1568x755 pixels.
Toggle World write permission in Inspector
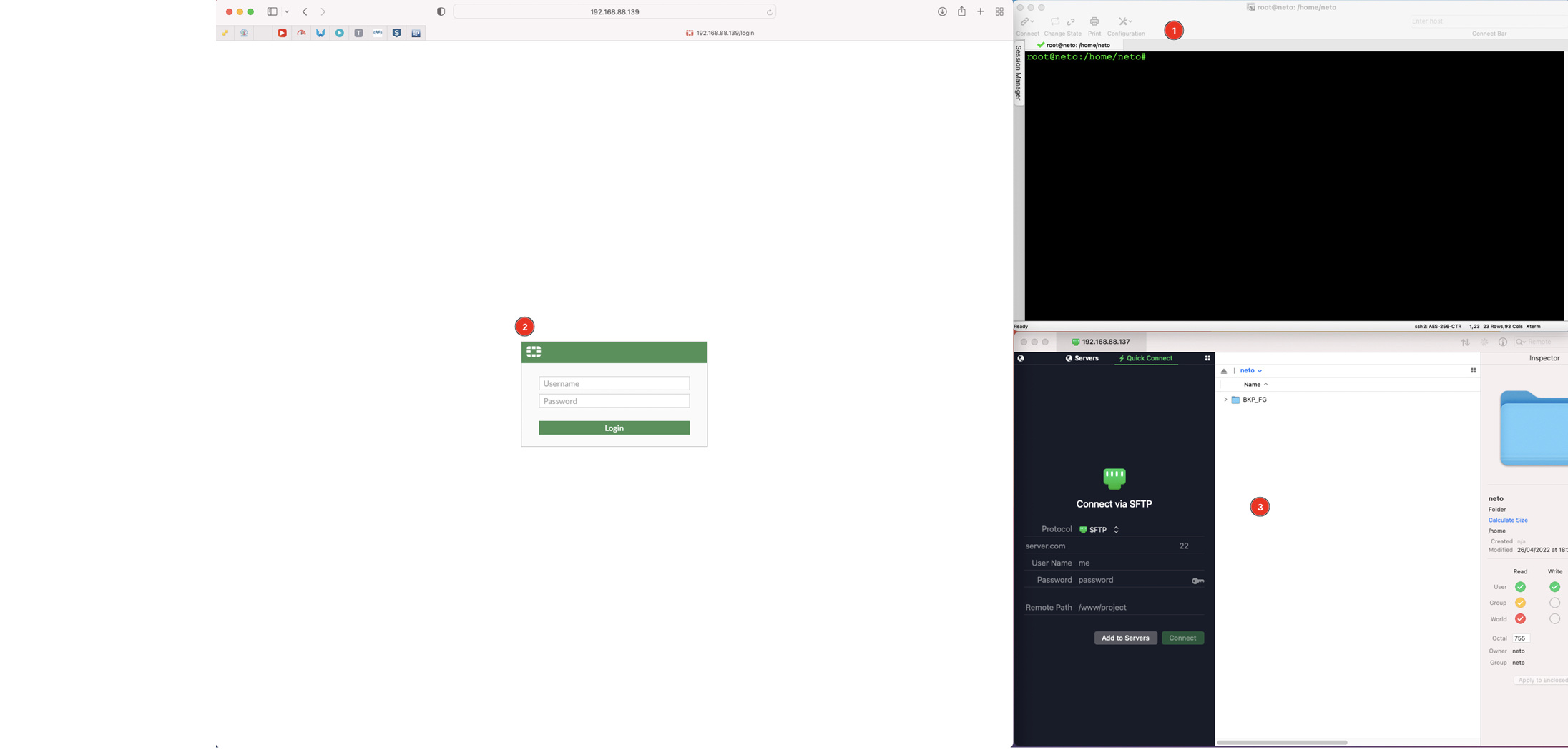pos(1554,618)
